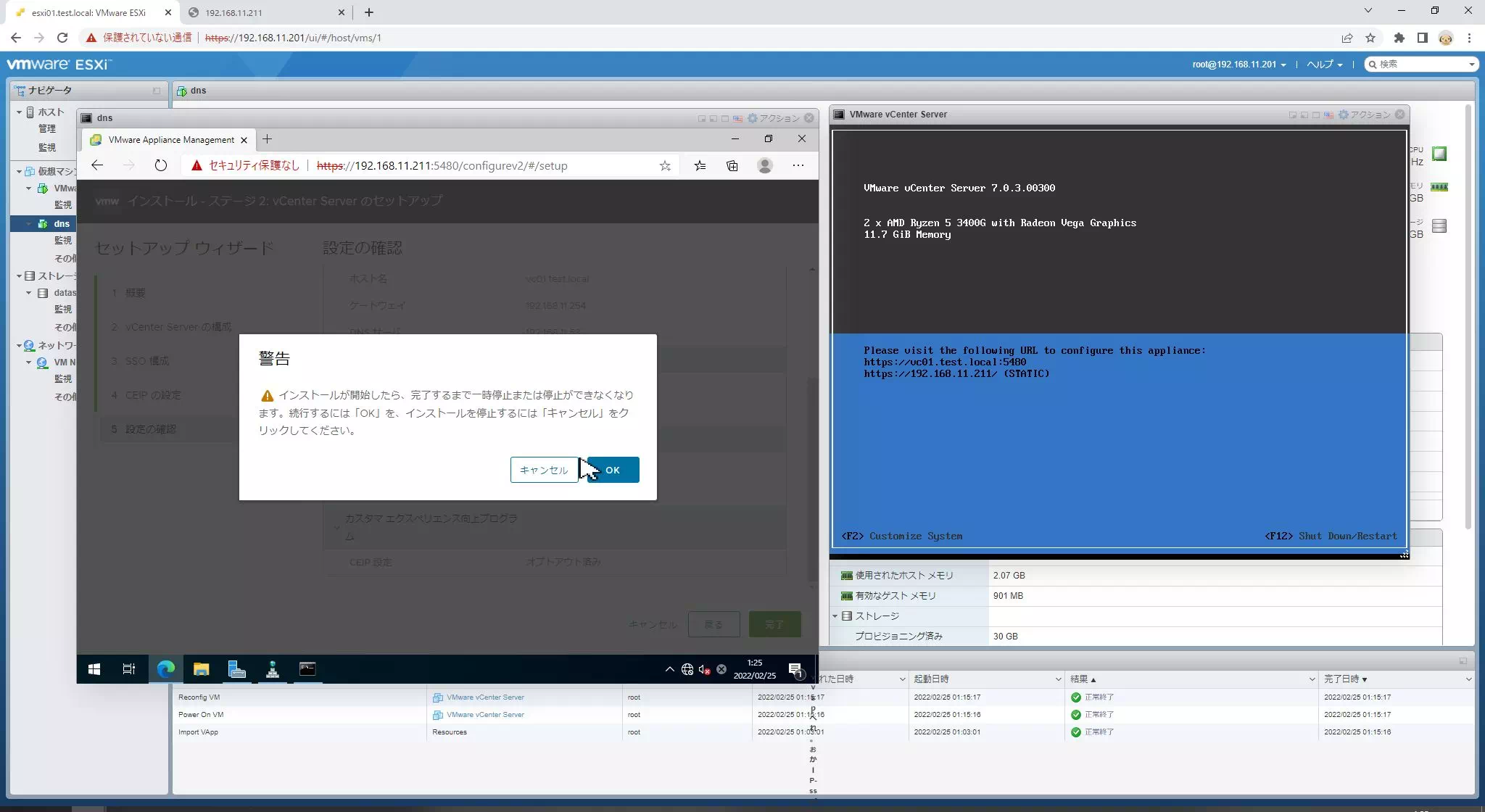Collapse the ストレージ section in VM details
The width and height of the screenshot is (1485, 812).
click(835, 616)
